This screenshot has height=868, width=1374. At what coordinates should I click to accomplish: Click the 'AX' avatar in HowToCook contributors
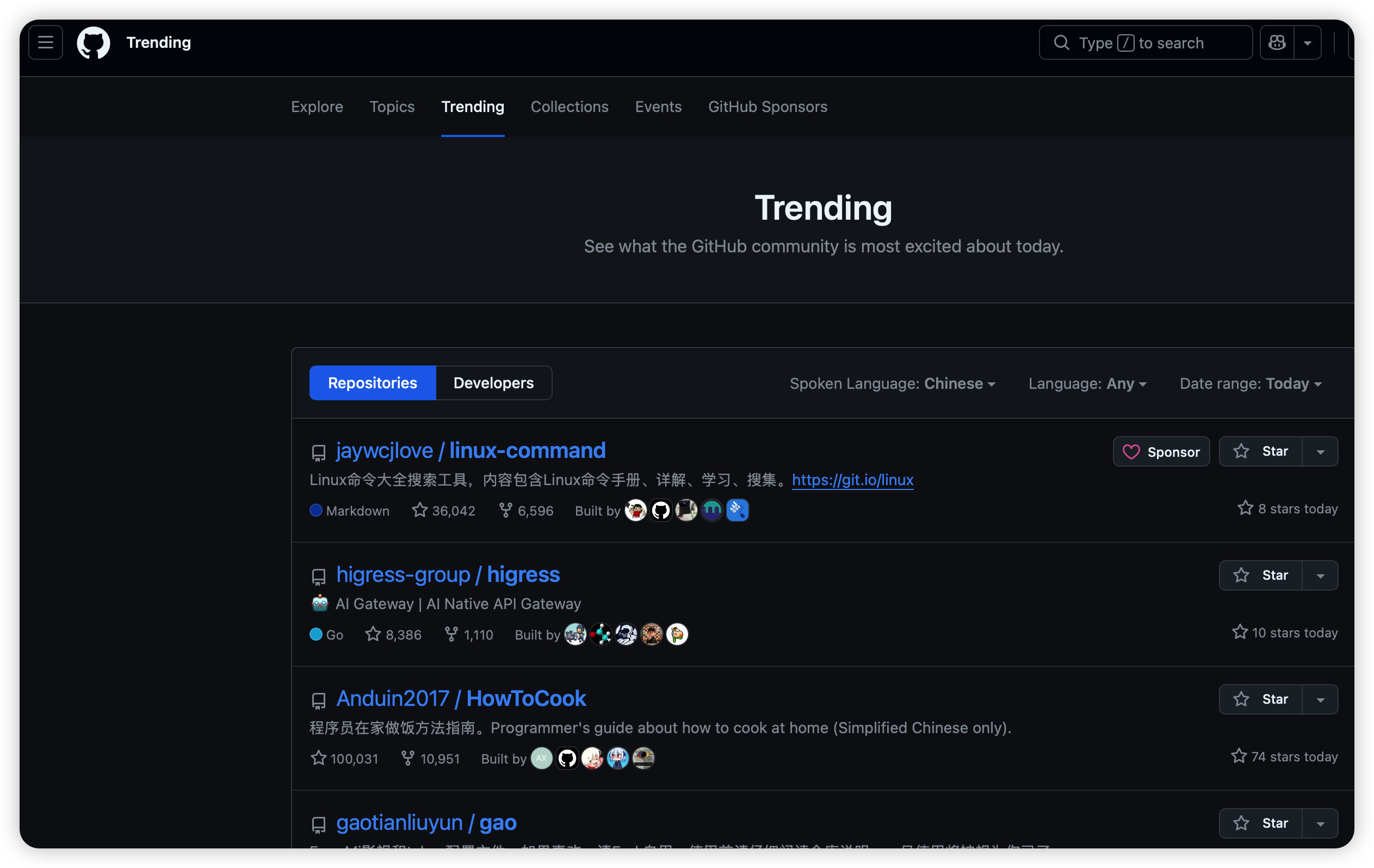542,758
